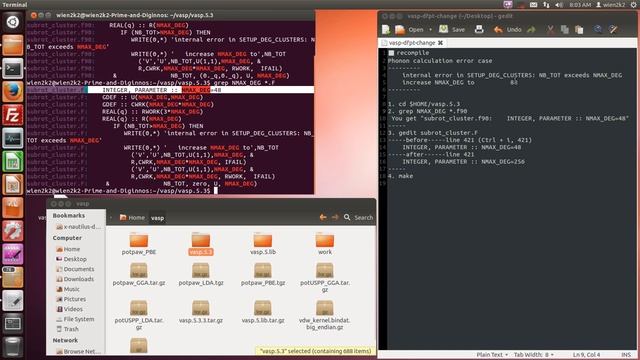Click the Ln 9, Col 4 status entry
The height and width of the screenshot is (360, 640).
pos(586,355)
